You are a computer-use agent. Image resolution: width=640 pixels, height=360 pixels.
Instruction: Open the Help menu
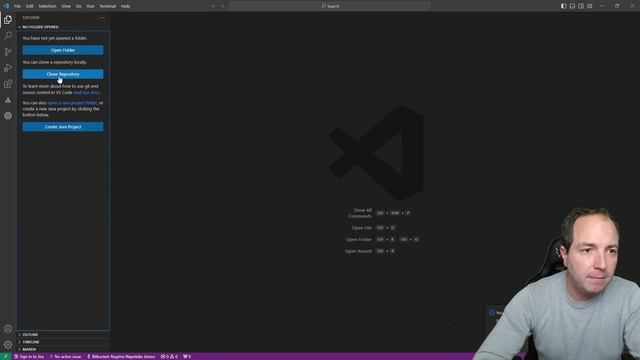coord(125,6)
